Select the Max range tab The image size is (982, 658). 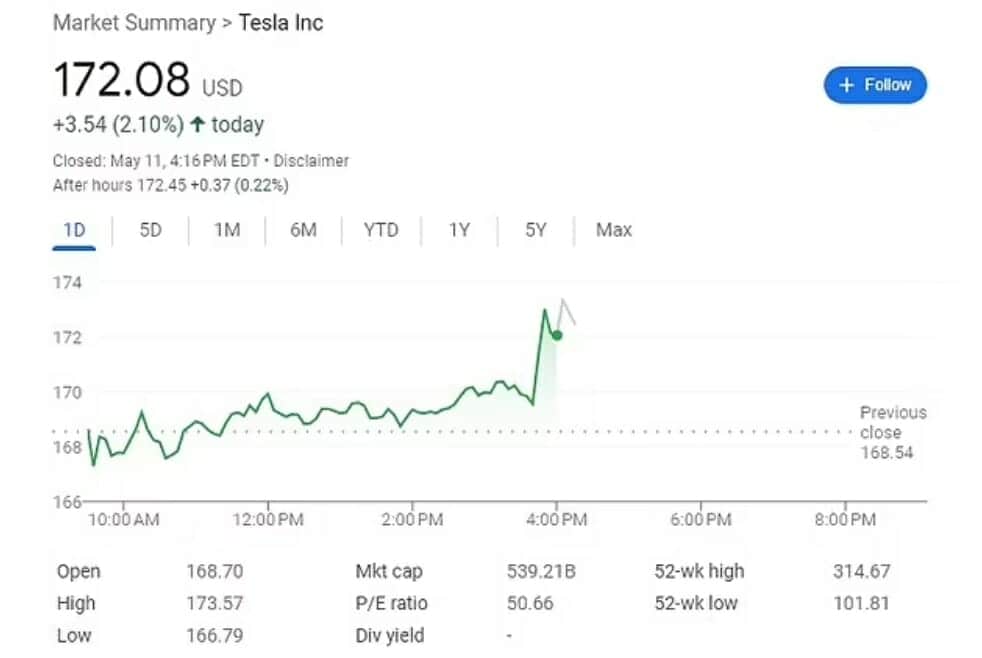613,230
